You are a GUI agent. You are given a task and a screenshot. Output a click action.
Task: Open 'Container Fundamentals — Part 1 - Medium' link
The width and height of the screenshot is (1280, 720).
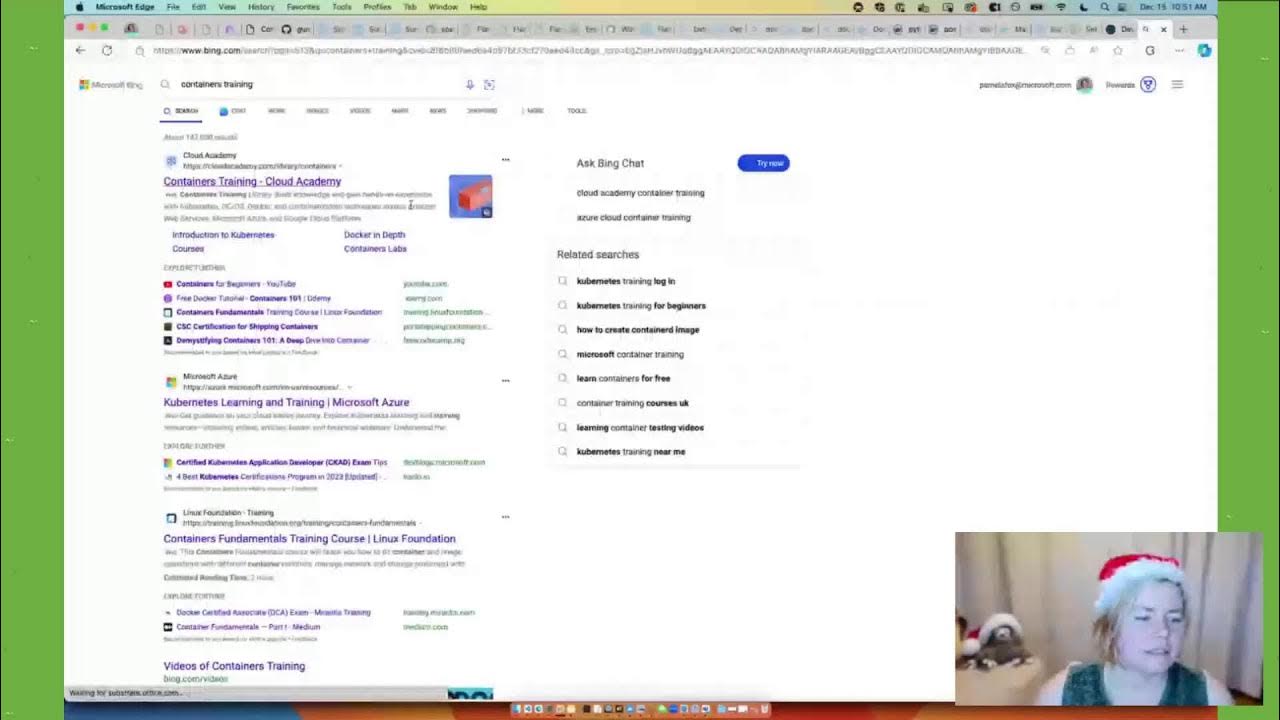(248, 627)
